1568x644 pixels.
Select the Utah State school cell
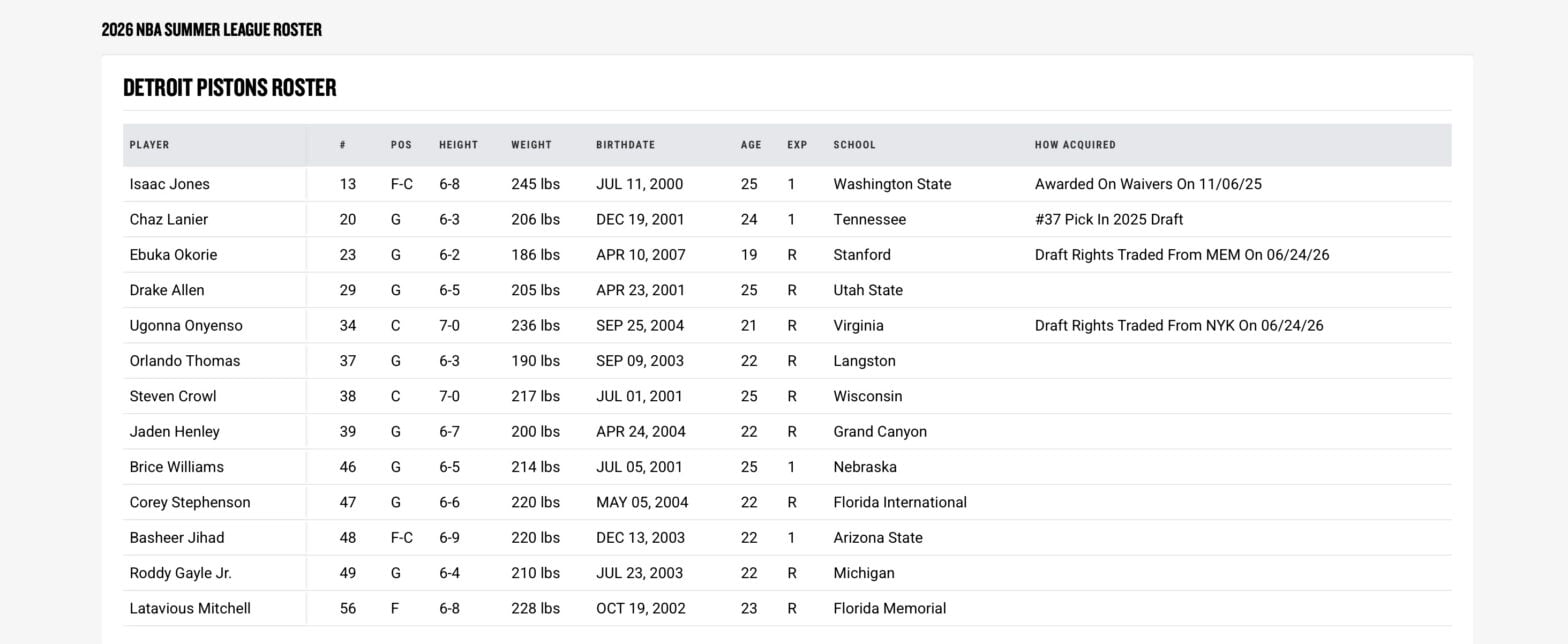coord(868,290)
